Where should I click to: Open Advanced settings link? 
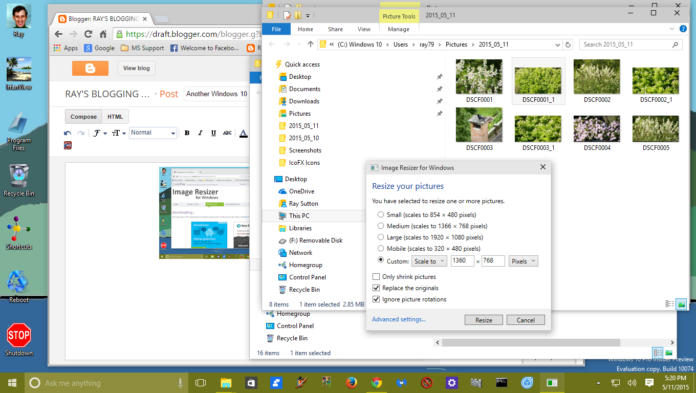[x=399, y=319]
